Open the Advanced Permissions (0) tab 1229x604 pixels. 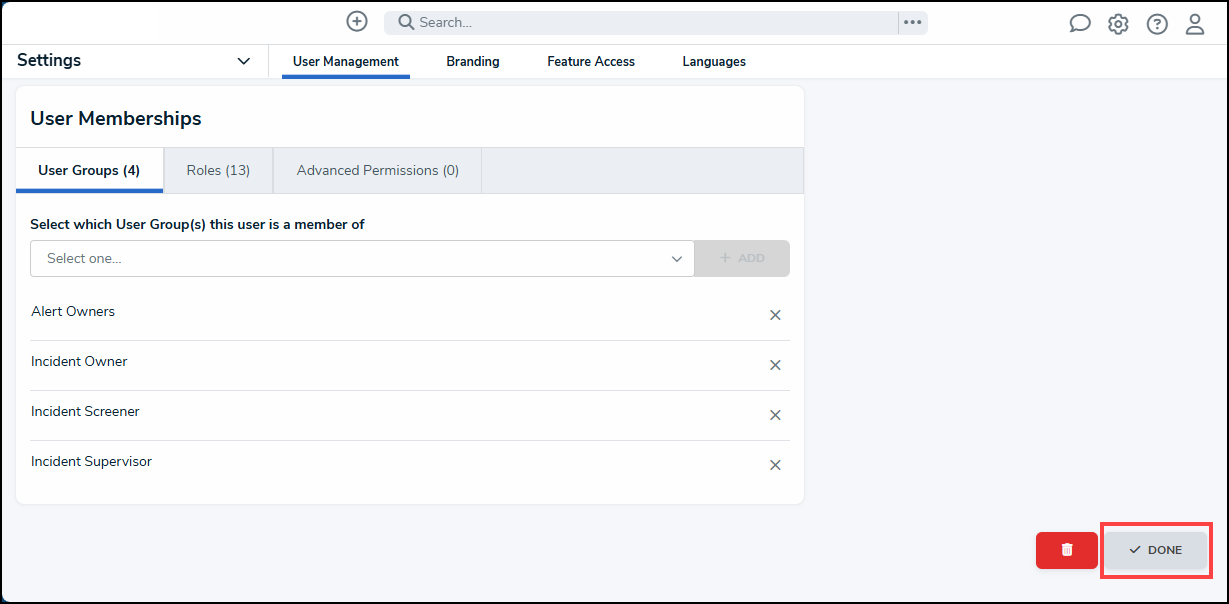[378, 170]
